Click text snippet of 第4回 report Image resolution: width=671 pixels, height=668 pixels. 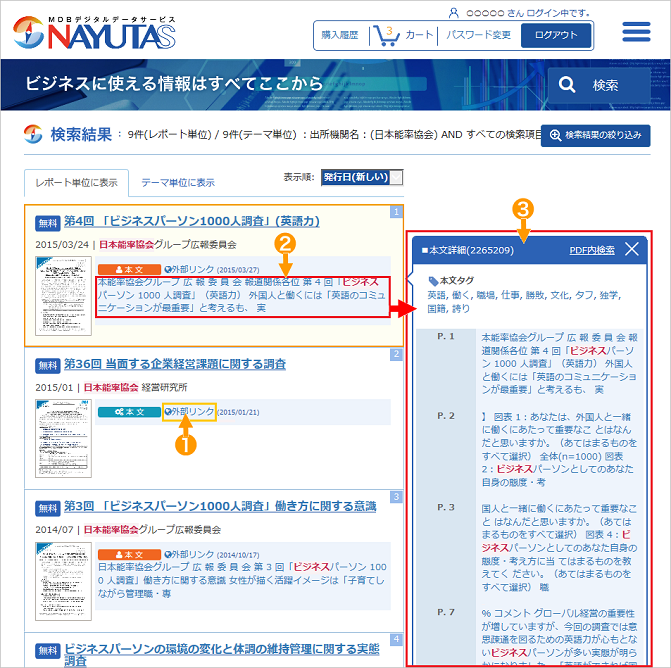point(242,295)
